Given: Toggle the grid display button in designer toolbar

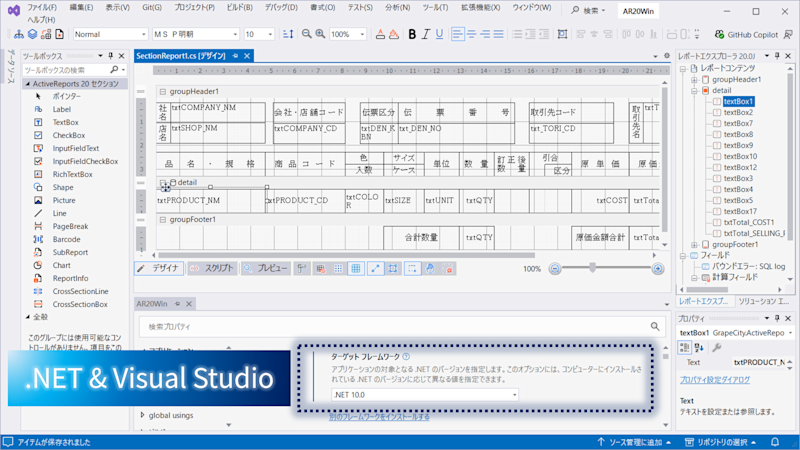Looking at the screenshot, I should click(x=356, y=268).
